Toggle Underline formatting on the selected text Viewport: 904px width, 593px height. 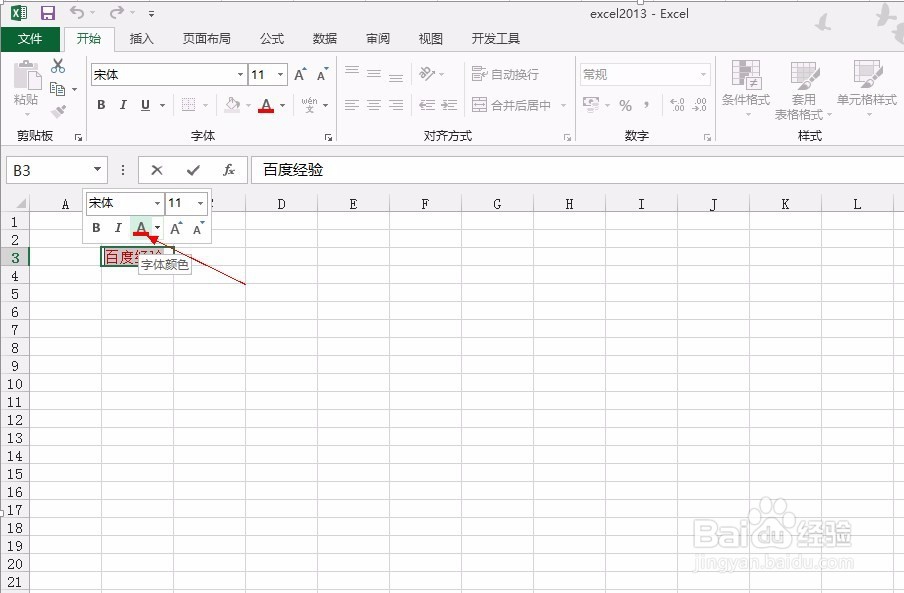pos(144,105)
